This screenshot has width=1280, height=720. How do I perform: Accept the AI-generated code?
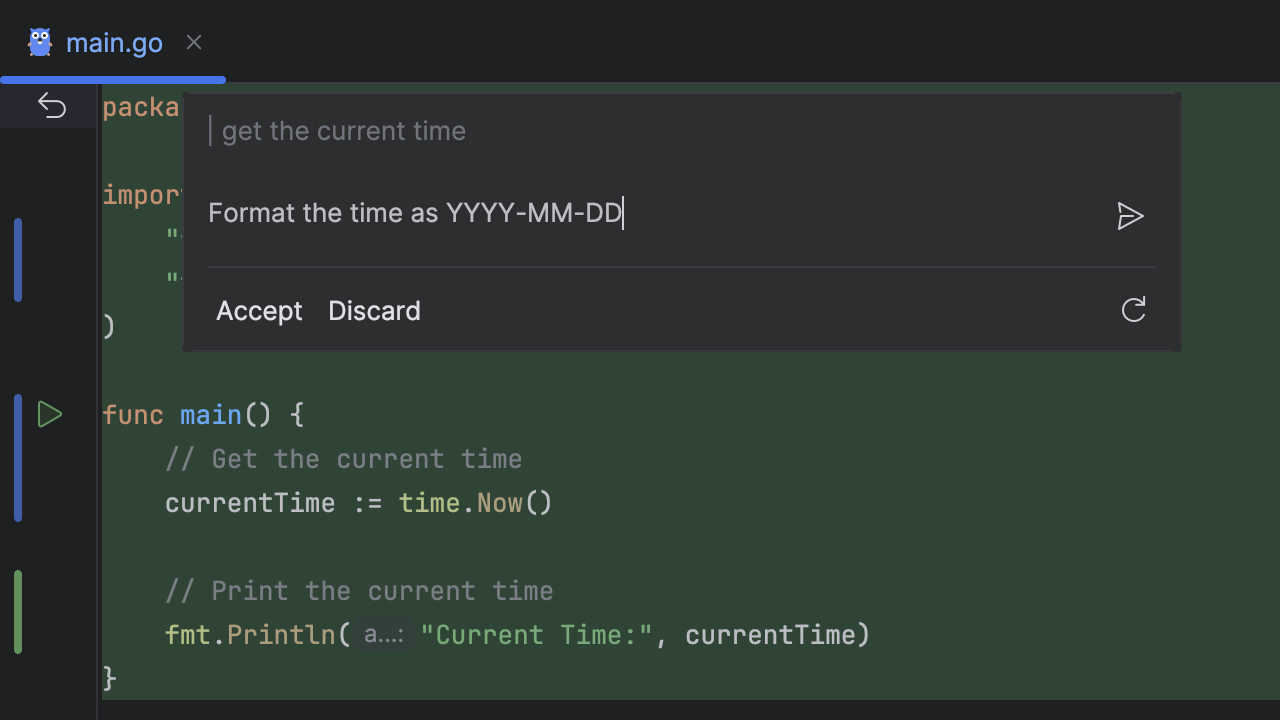pos(259,311)
